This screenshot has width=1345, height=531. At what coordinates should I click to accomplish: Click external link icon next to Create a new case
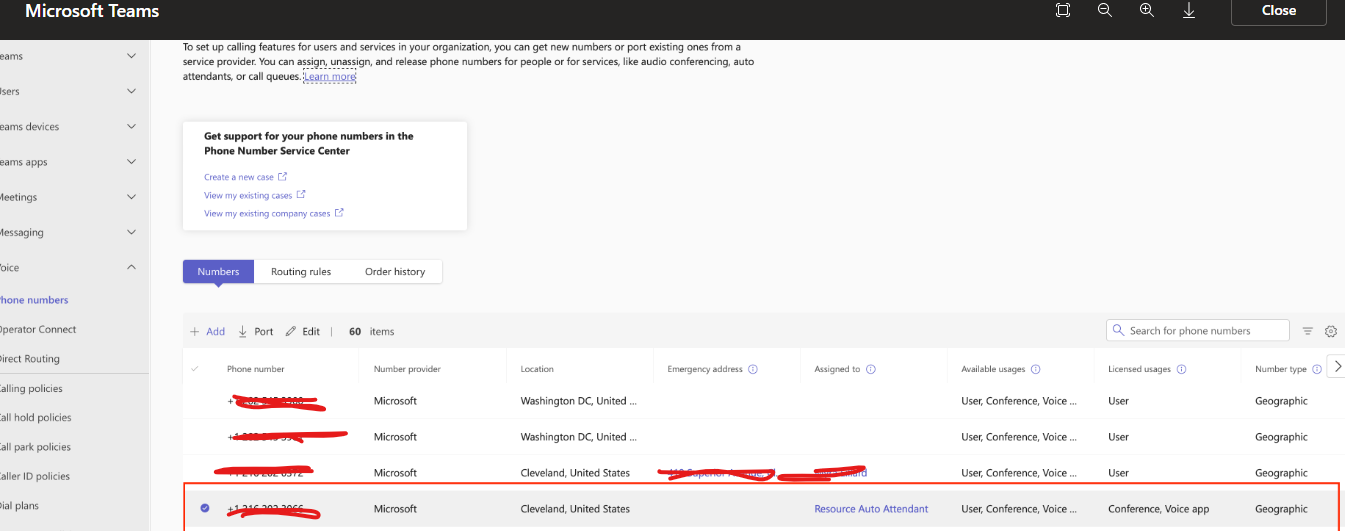(283, 177)
